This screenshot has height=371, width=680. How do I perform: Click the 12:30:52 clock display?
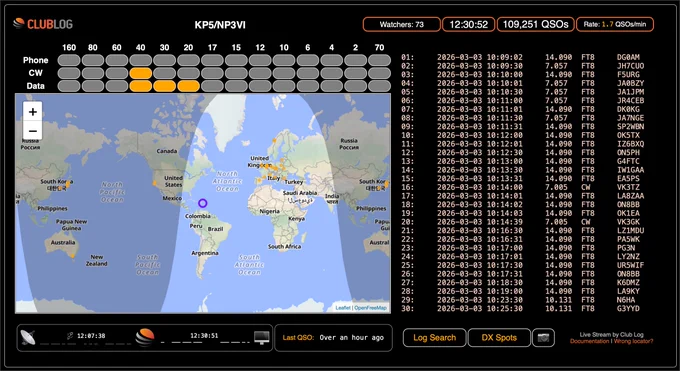pyautogui.click(x=469, y=24)
